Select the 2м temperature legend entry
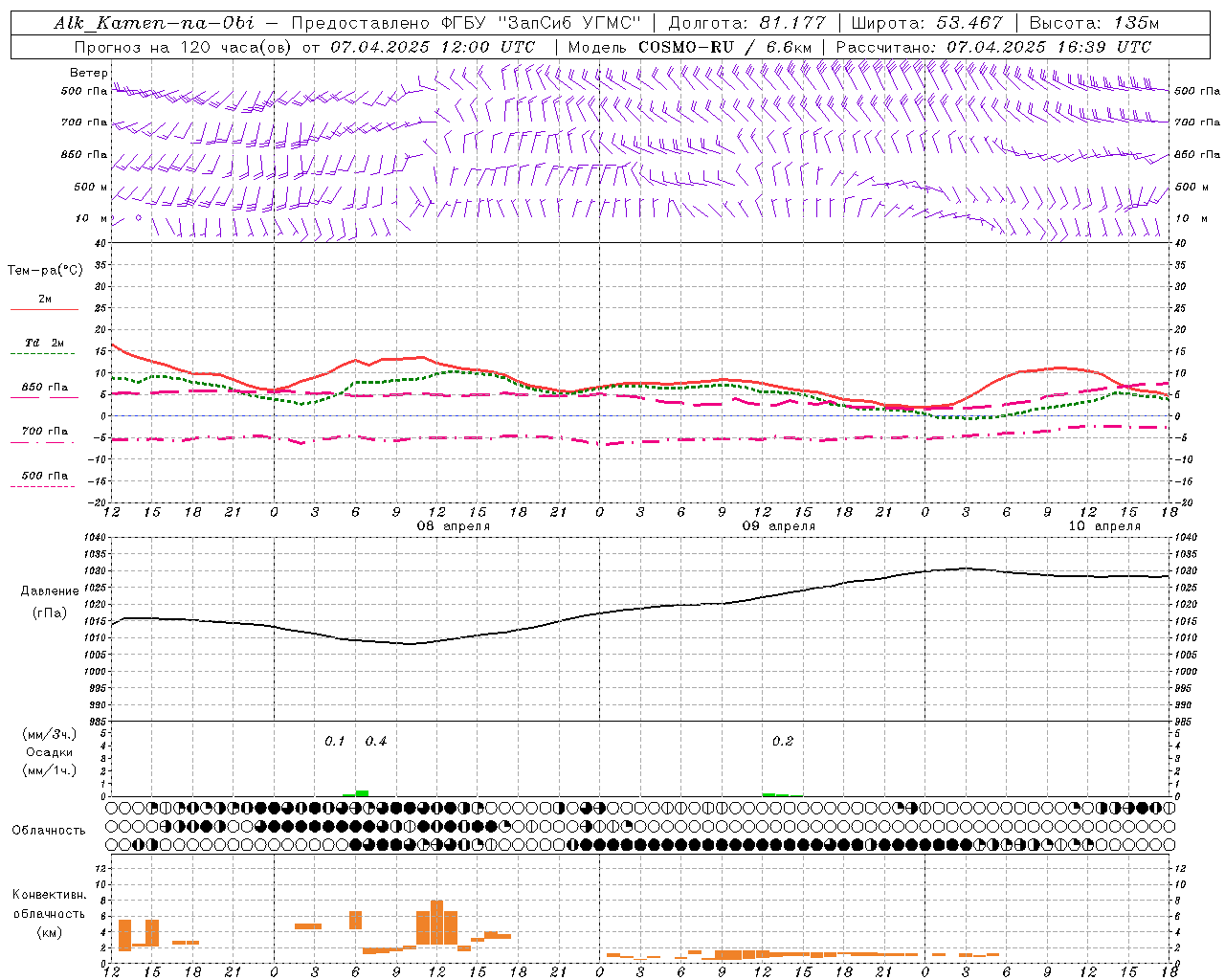The image size is (1225, 980). pos(45,300)
